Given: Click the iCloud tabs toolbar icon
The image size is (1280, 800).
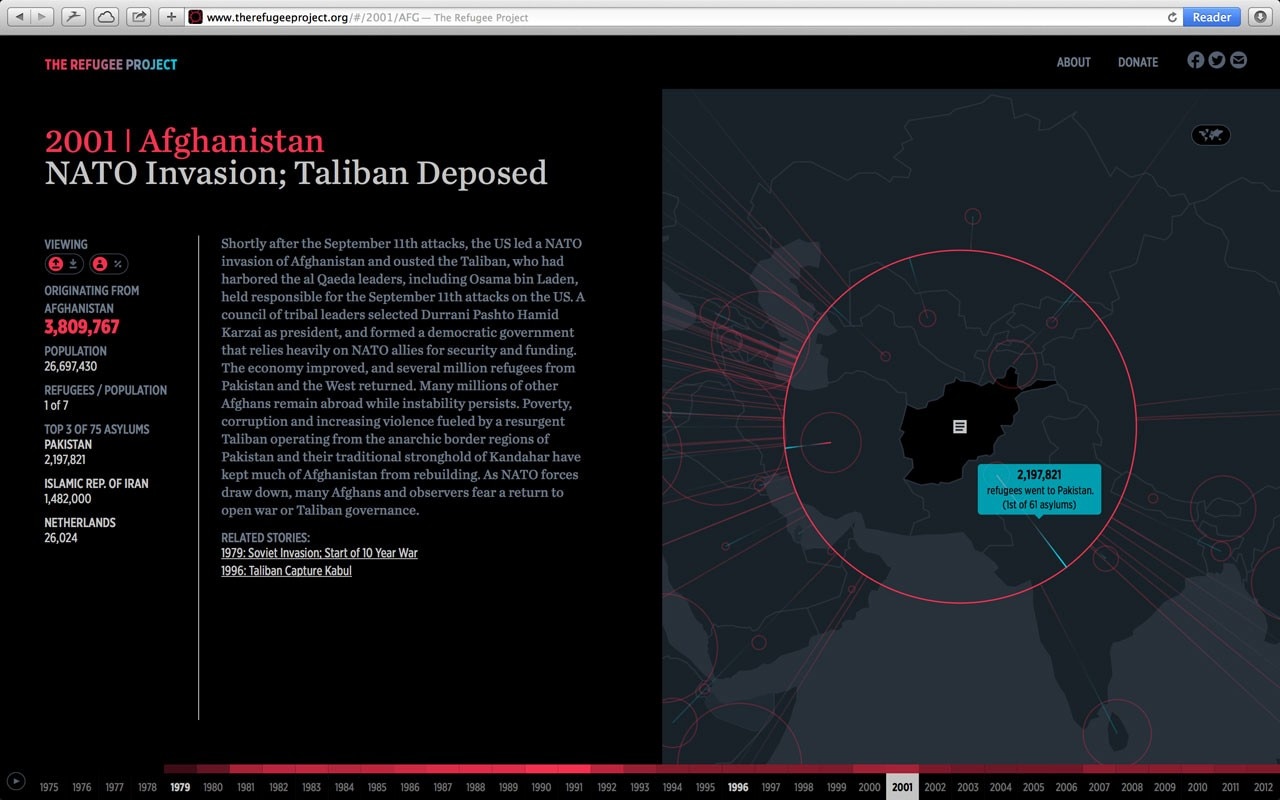Looking at the screenshot, I should click(105, 17).
